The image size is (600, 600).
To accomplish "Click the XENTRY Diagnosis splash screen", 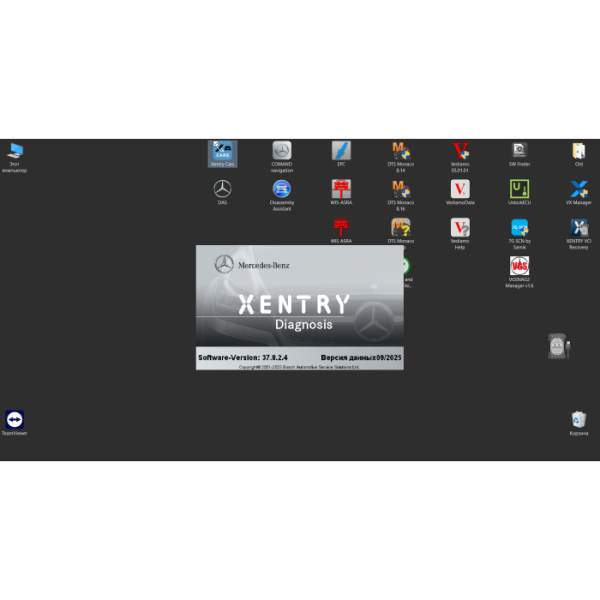I will point(299,305).
